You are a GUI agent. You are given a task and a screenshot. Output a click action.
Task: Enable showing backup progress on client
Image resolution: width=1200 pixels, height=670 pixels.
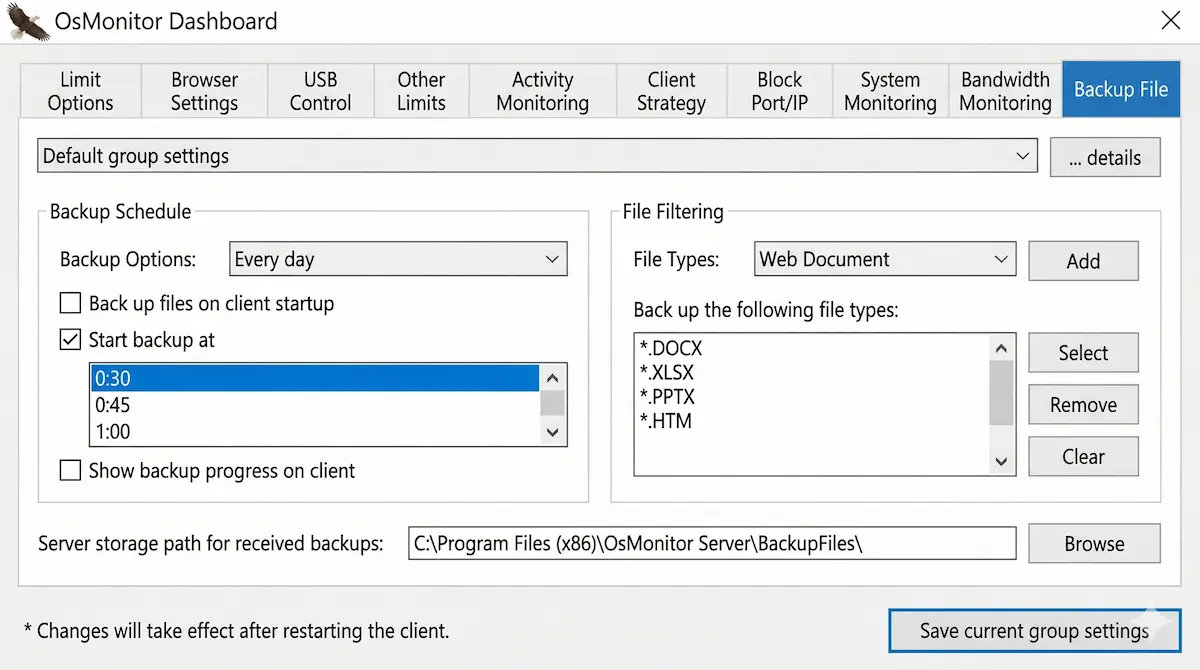[70, 470]
